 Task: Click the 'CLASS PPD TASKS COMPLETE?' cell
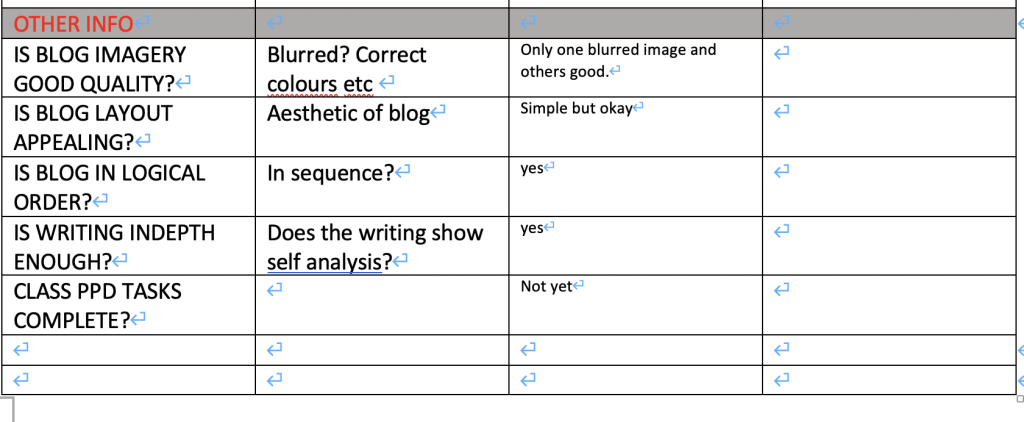click(97, 305)
